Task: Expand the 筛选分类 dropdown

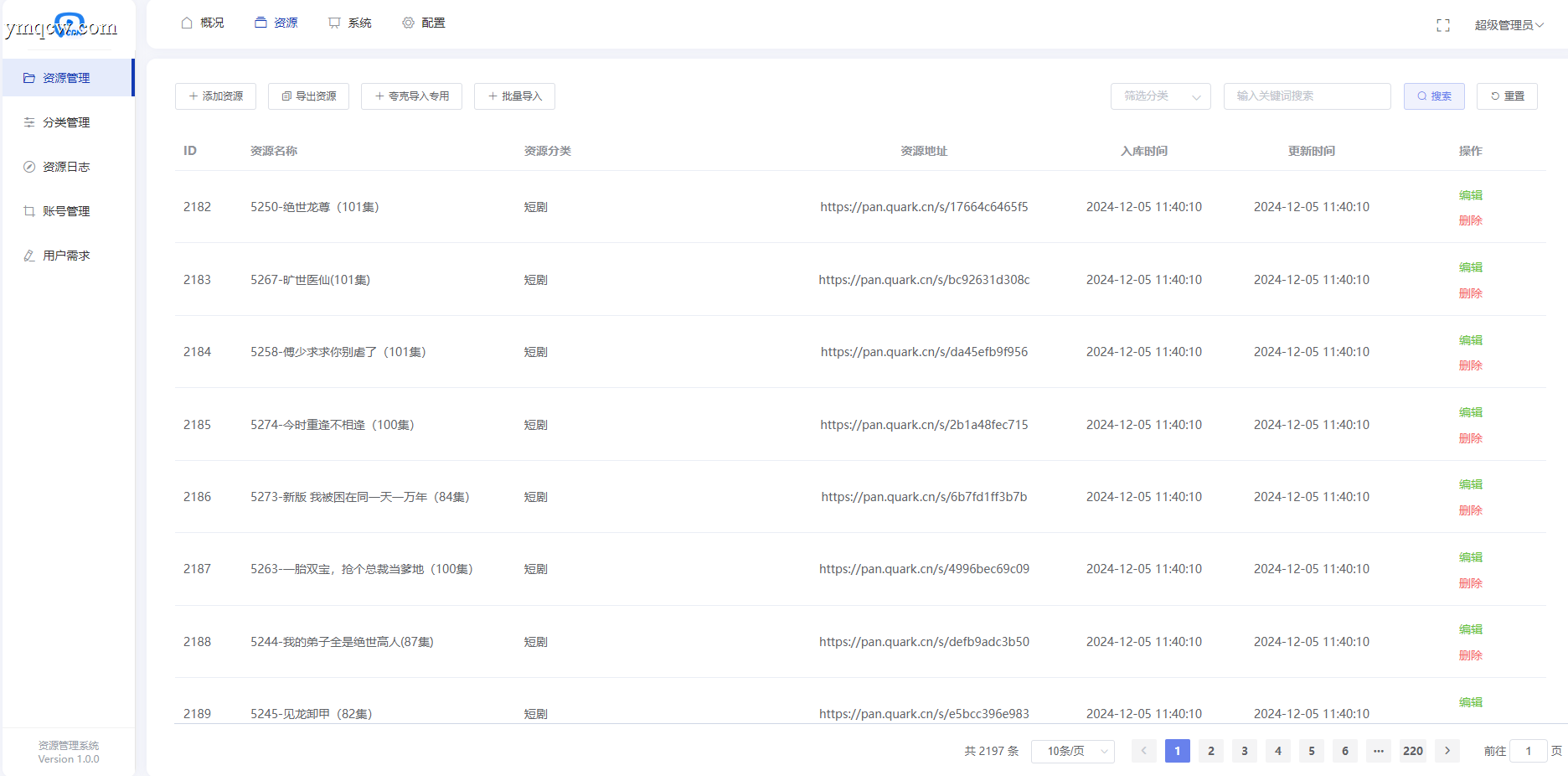Action: 1160,96
